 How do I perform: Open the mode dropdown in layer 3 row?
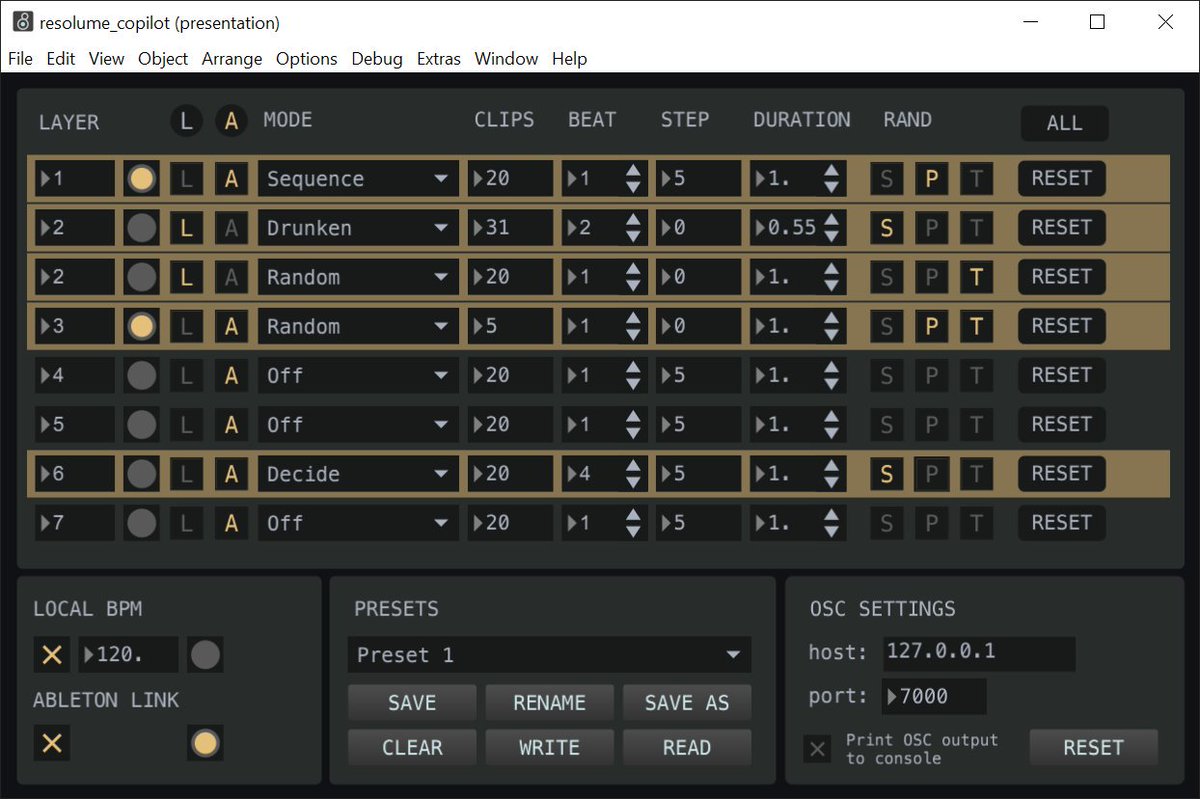358,326
